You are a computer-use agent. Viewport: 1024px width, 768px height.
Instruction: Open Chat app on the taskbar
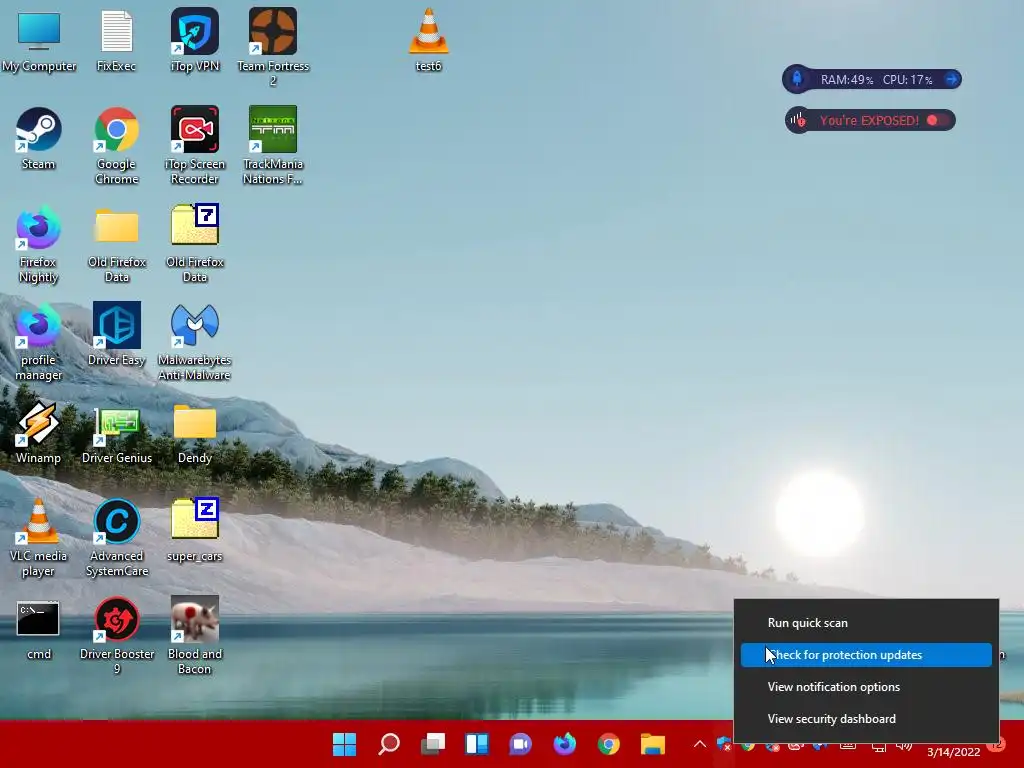pyautogui.click(x=520, y=744)
